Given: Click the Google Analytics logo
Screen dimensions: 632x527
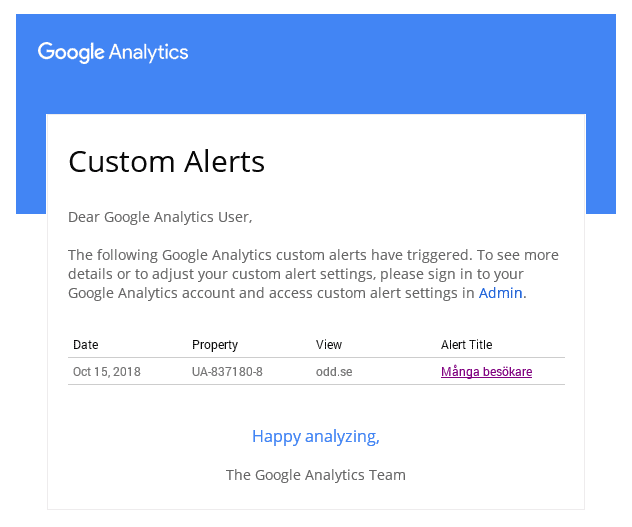Looking at the screenshot, I should [x=113, y=52].
